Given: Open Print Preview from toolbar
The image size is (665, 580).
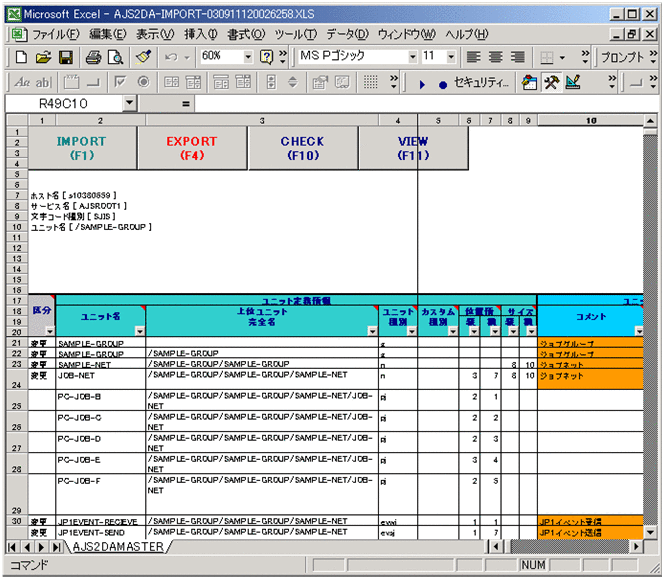Looking at the screenshot, I should pyautogui.click(x=116, y=57).
